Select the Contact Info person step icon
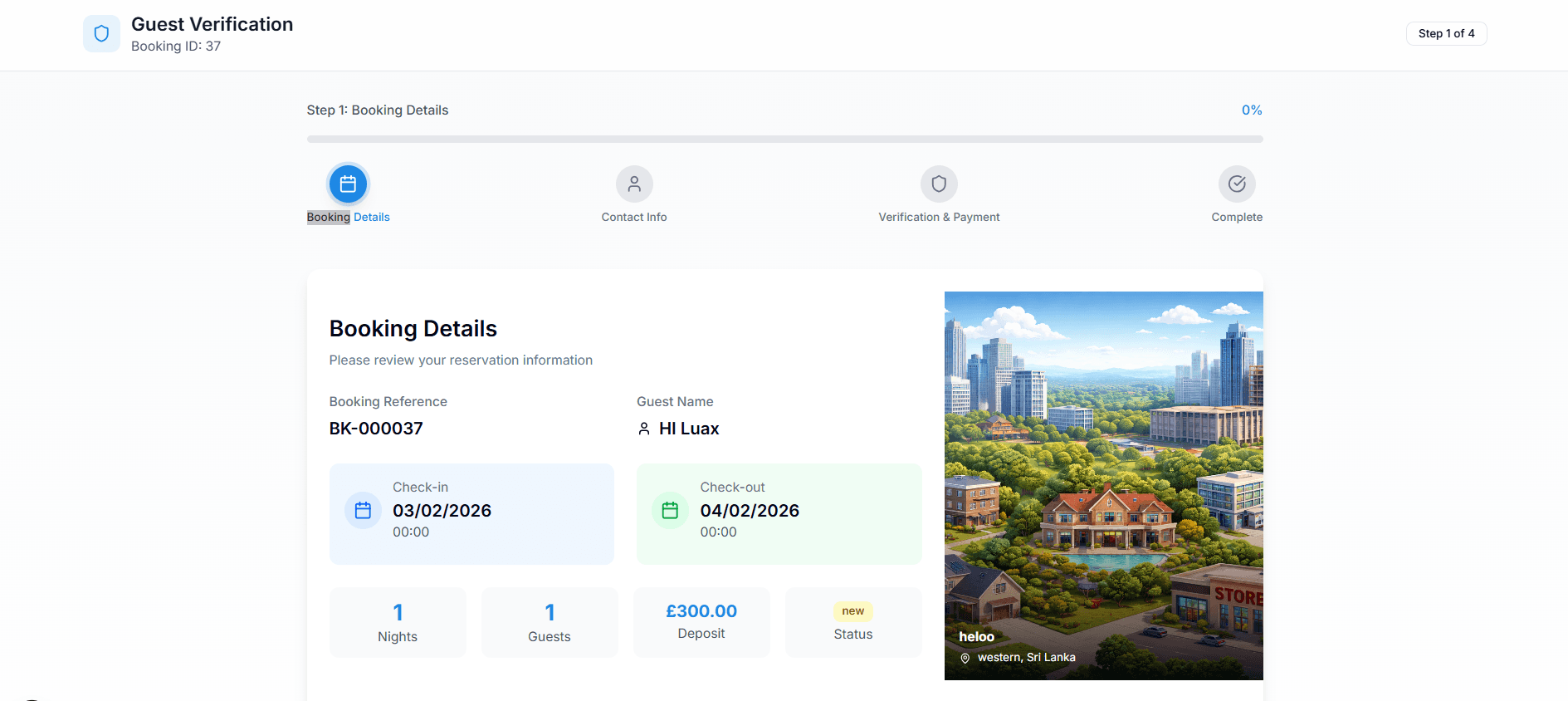Viewport: 1568px width, 701px height. coord(634,184)
